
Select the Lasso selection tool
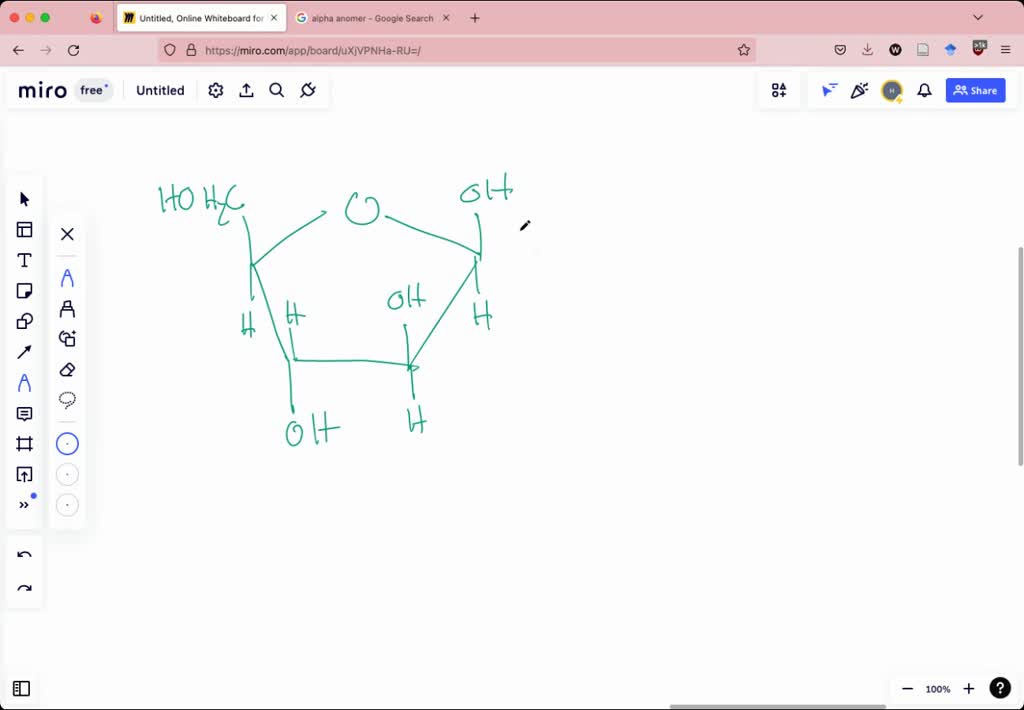coord(67,398)
